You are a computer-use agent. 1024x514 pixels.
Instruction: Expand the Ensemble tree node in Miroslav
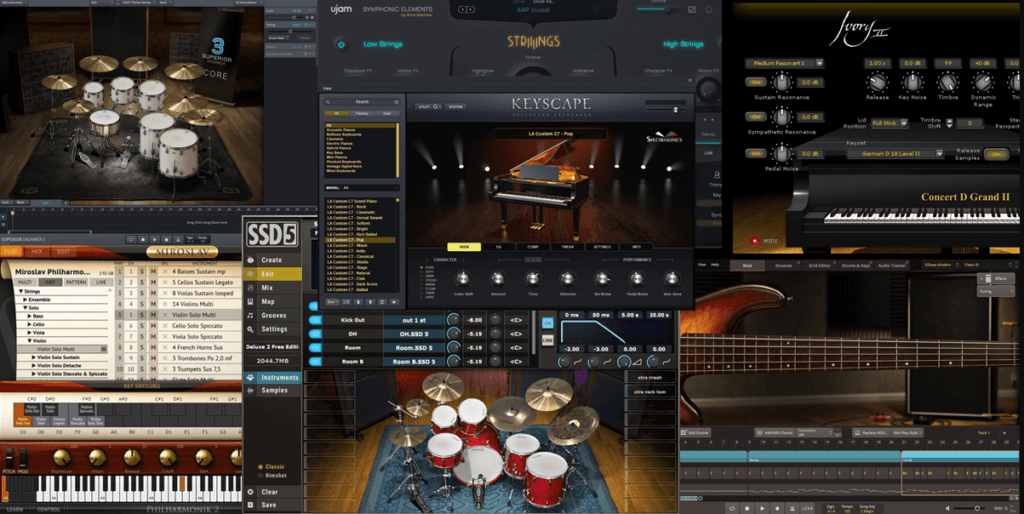pyautogui.click(x=25, y=300)
